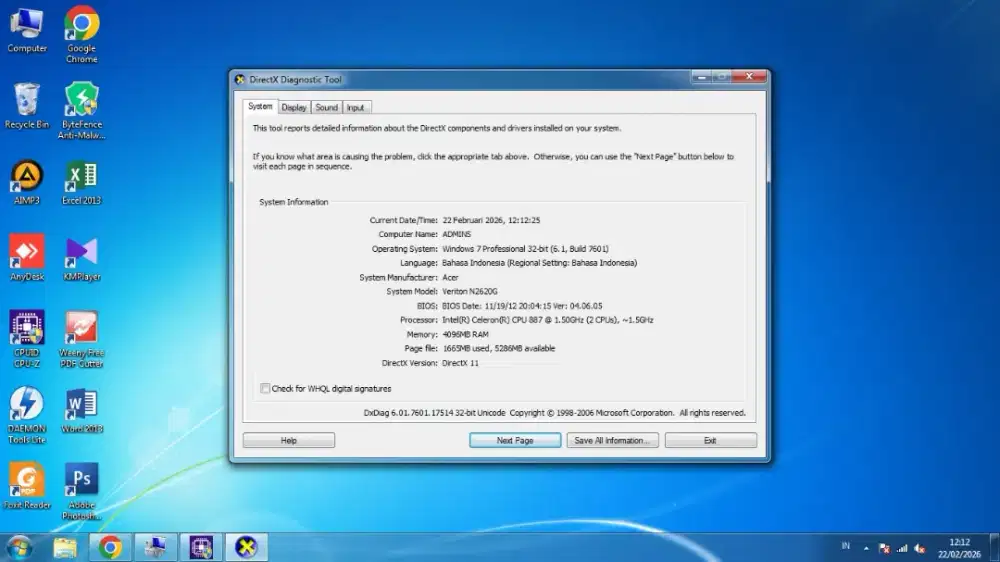Click the 4096MB RAM memory value
The image size is (1000, 562).
(x=466, y=334)
